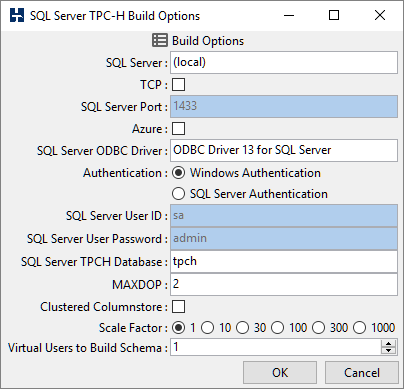Click the SQL Server User ID field
404x389 pixels.
(x=284, y=216)
